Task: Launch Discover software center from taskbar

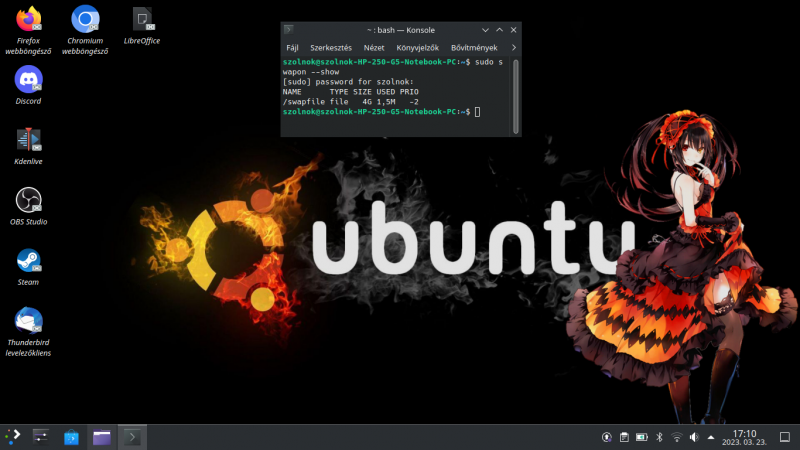Action: pyautogui.click(x=71, y=437)
